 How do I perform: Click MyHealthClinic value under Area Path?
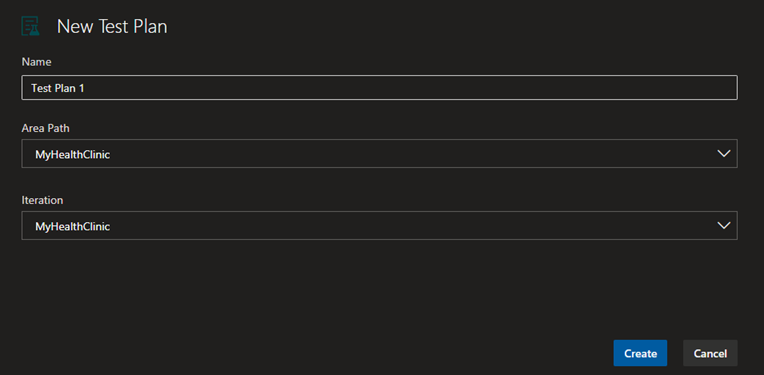[72, 154]
